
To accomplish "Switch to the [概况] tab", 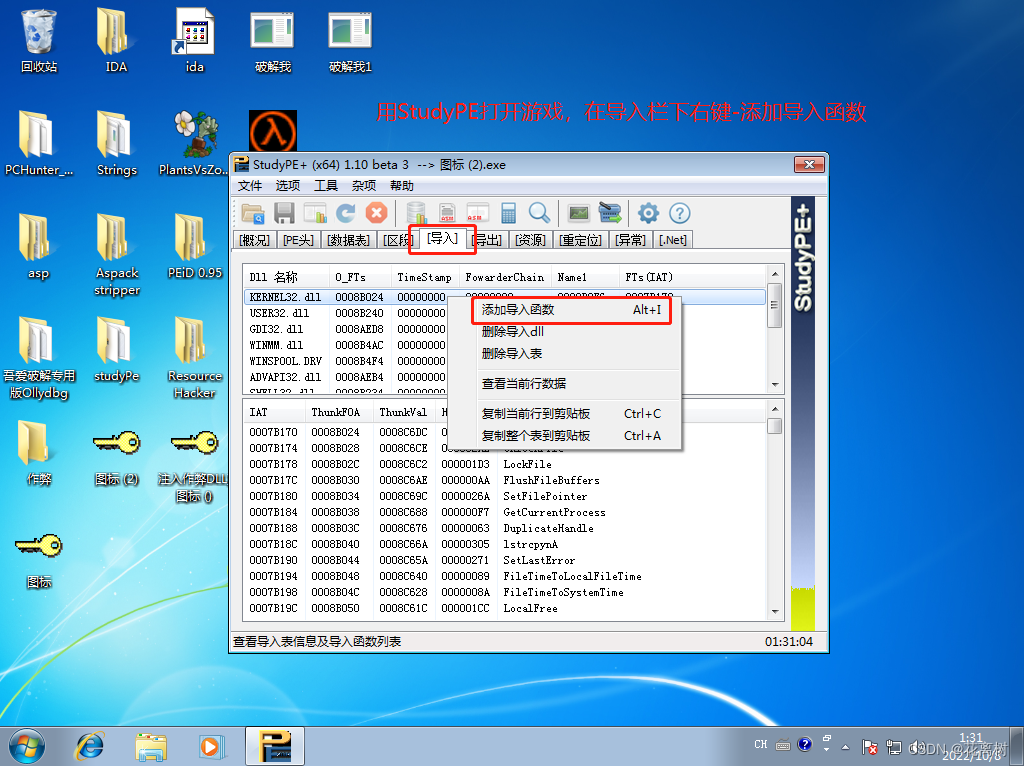I will [x=255, y=240].
